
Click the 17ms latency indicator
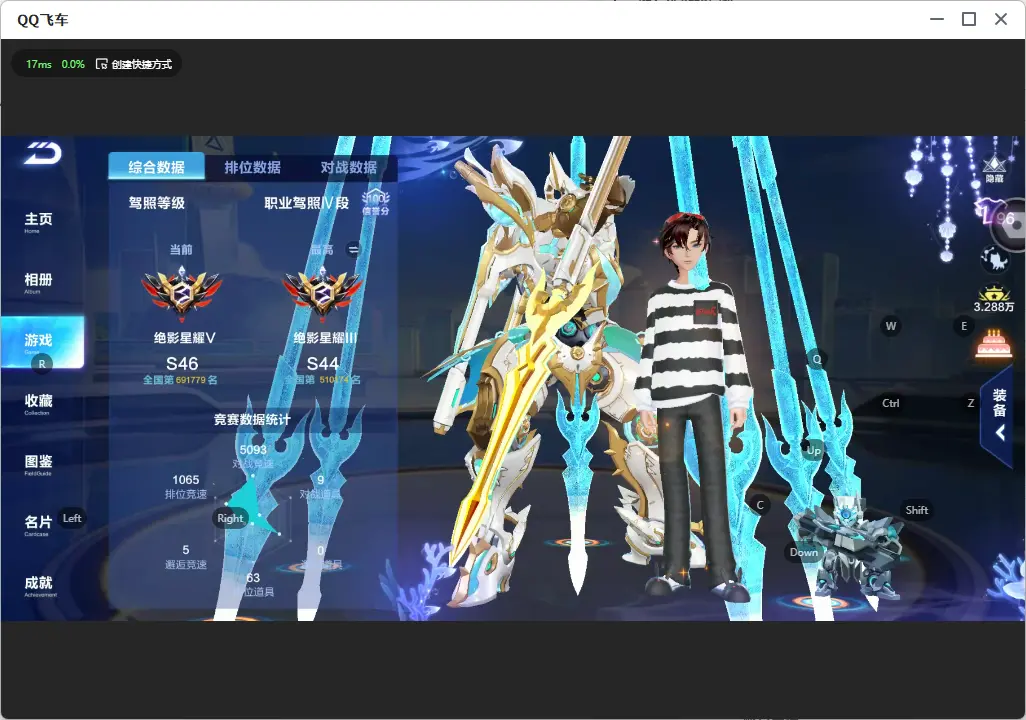39,64
